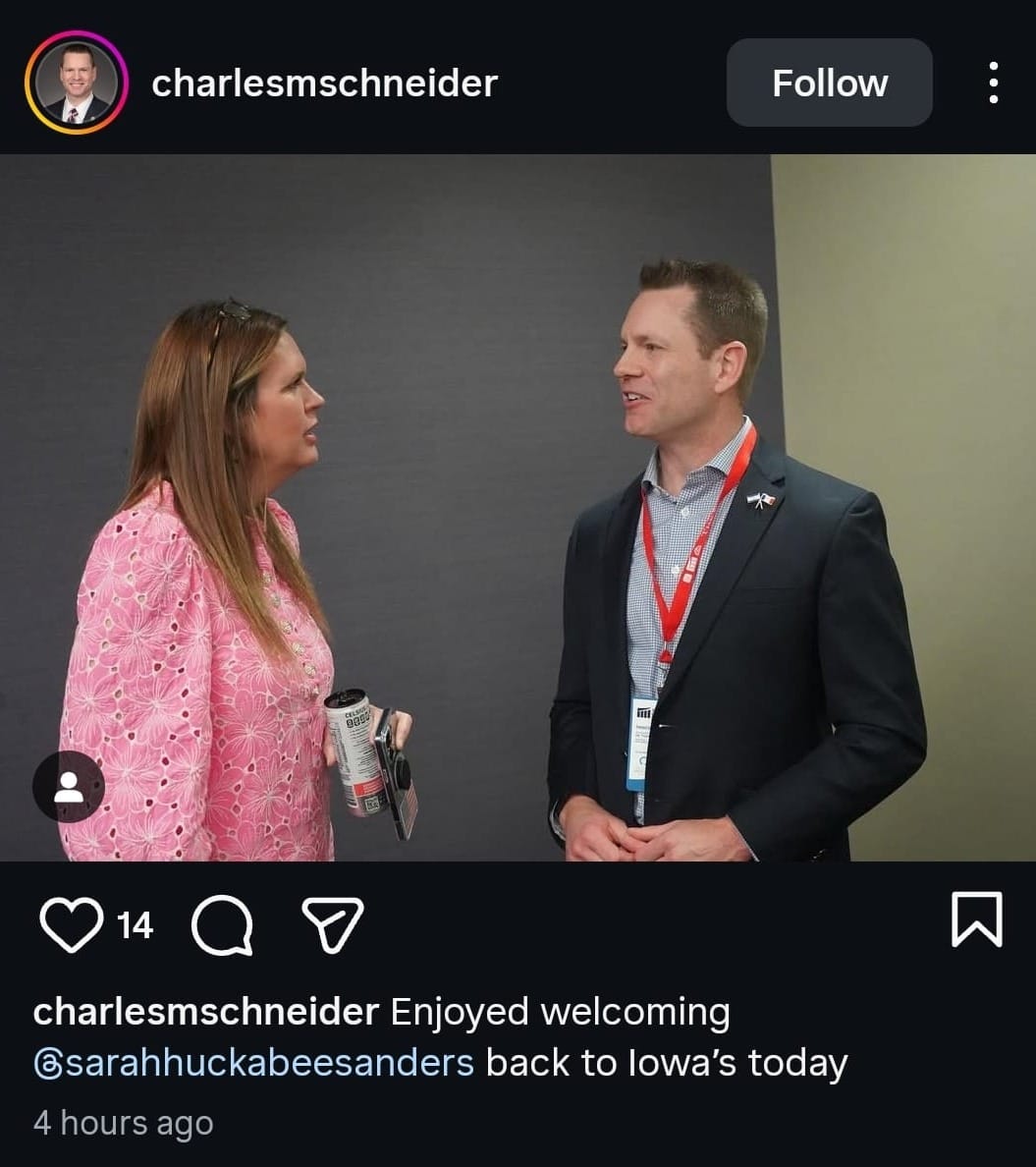Click the red lanyard in the photo
Screen dimensions: 1036x1167
click(x=694, y=543)
